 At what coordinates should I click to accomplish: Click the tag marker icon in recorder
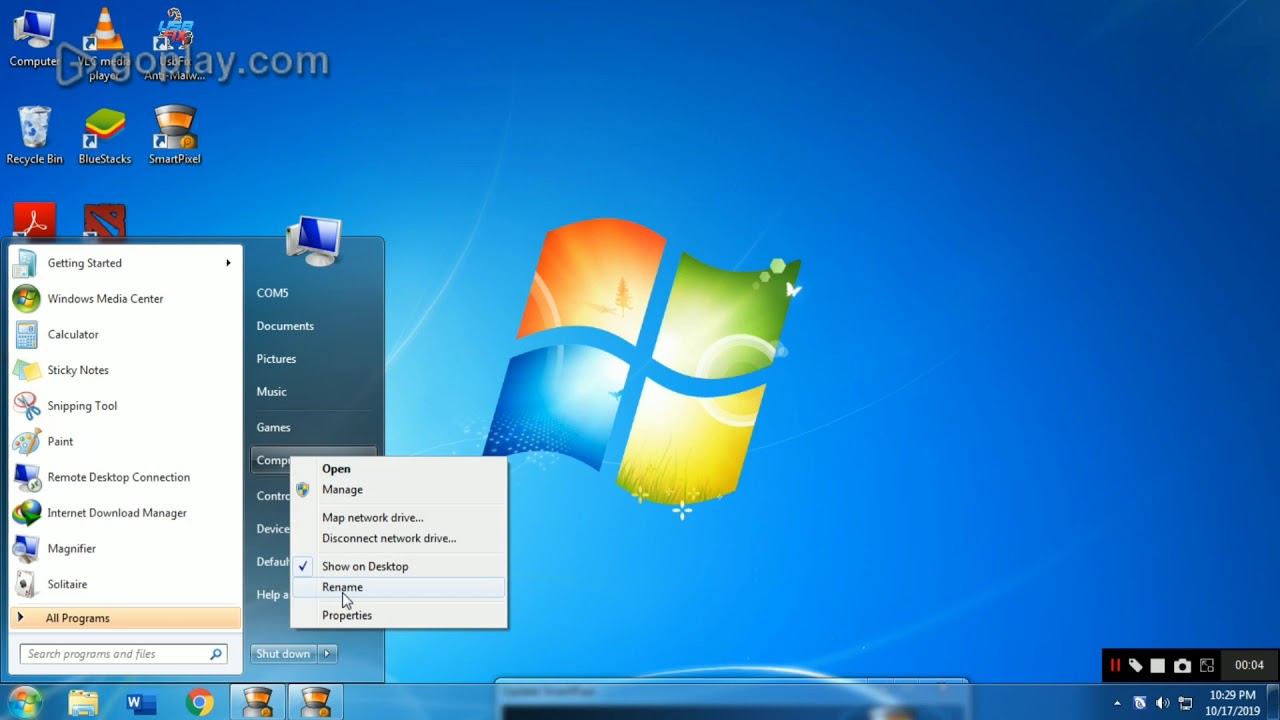coord(1136,665)
